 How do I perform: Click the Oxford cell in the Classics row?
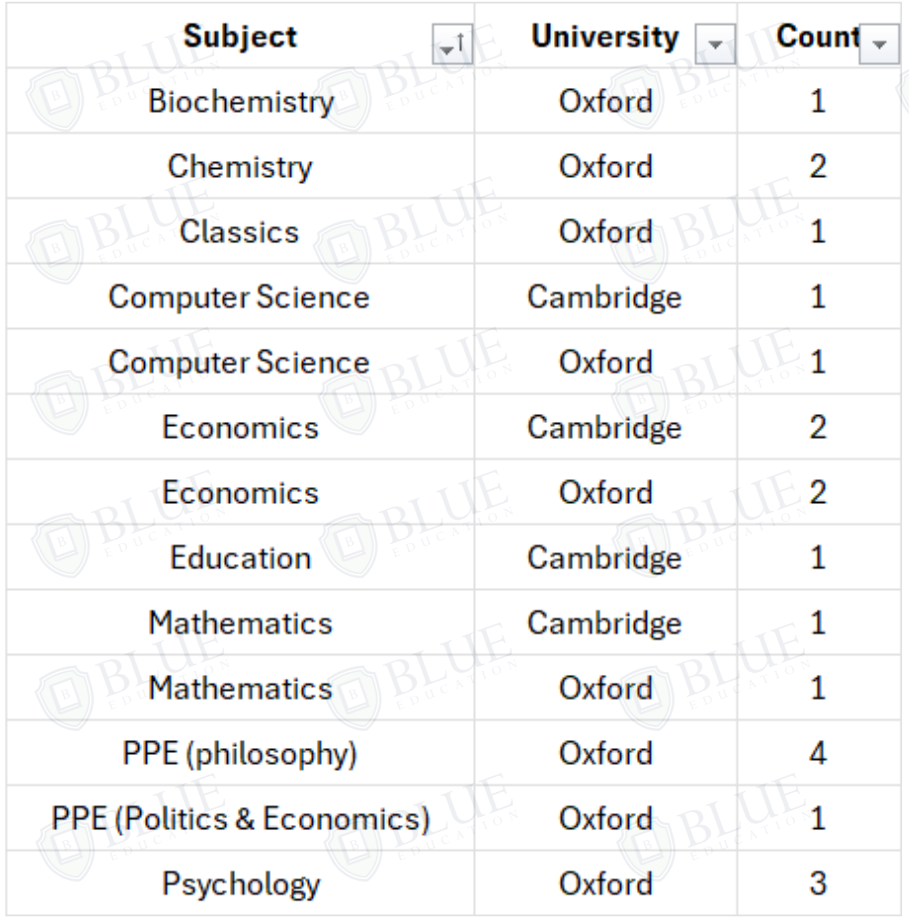(606, 232)
